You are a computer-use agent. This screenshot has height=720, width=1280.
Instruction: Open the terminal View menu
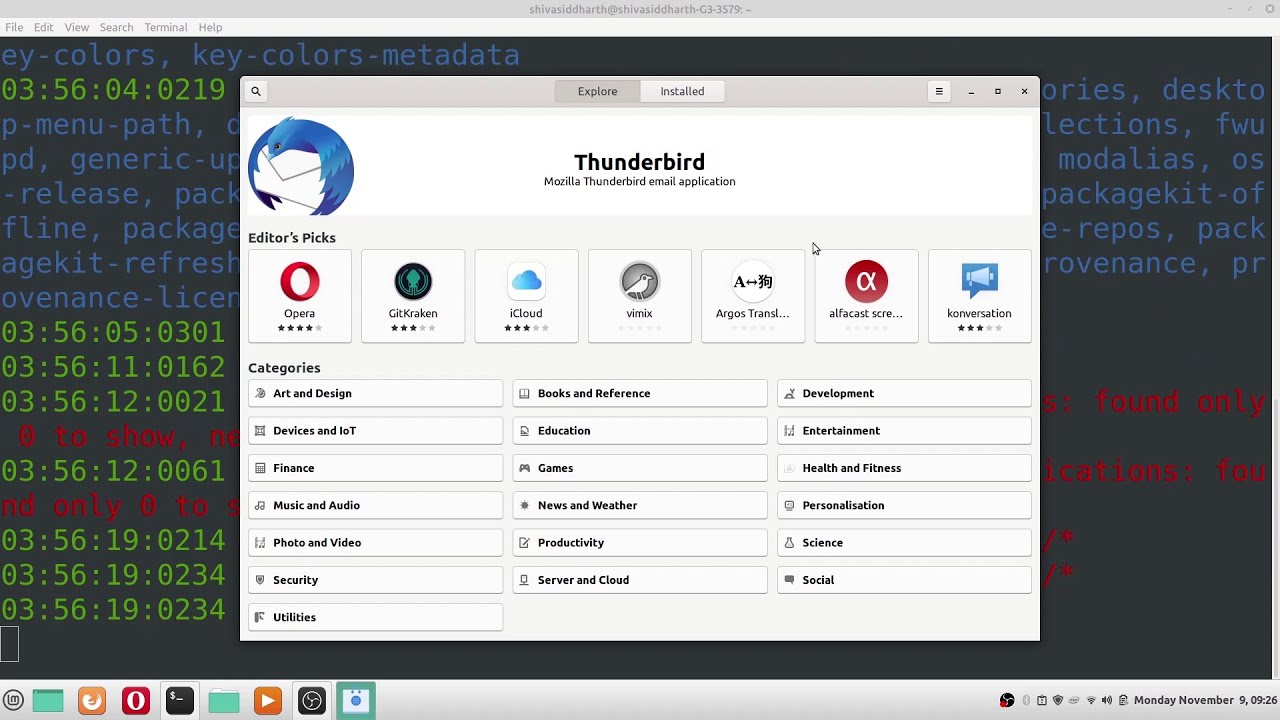77,27
